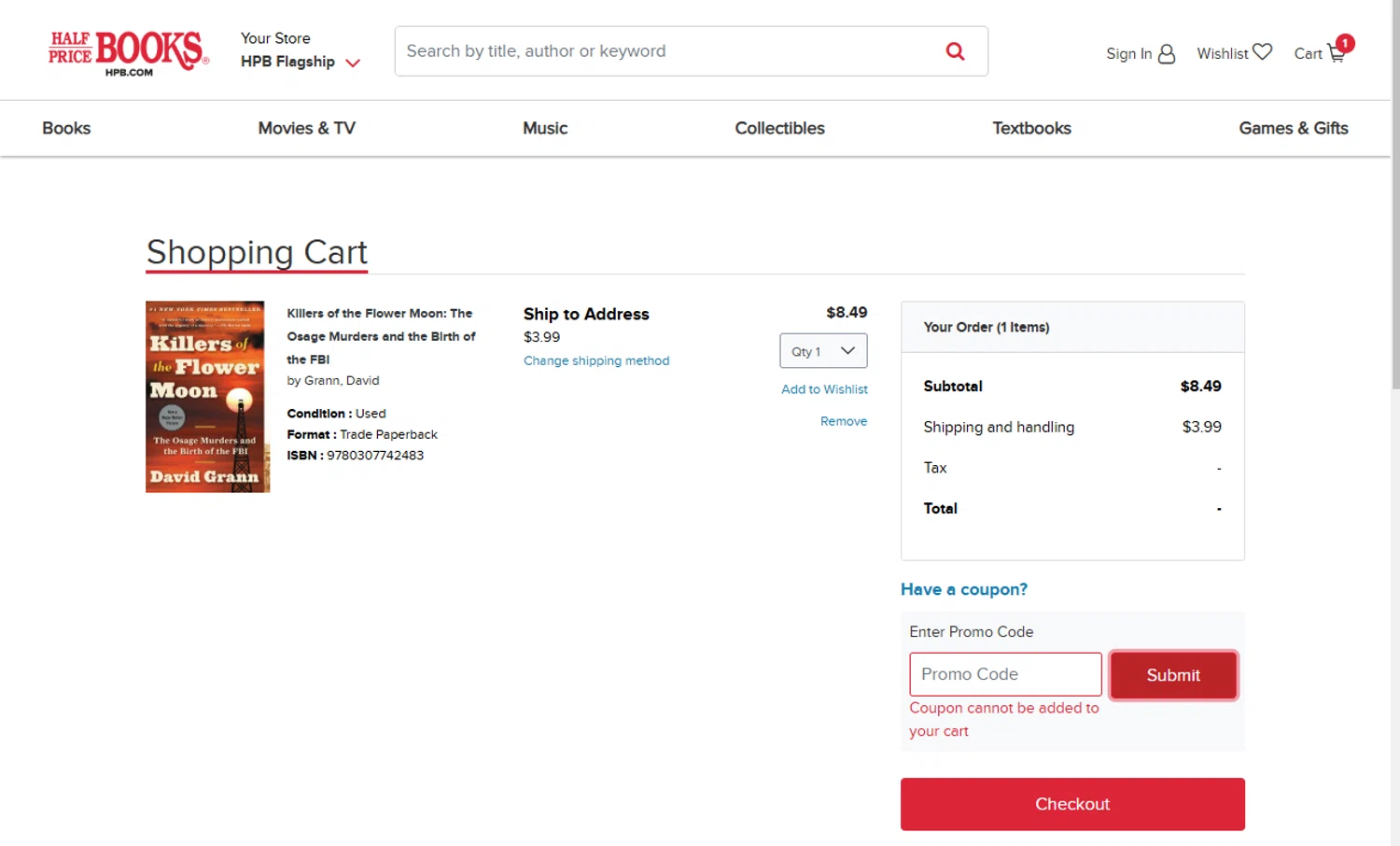1400x846 pixels.
Task: Click the Half Price Books logo
Action: 129,52
